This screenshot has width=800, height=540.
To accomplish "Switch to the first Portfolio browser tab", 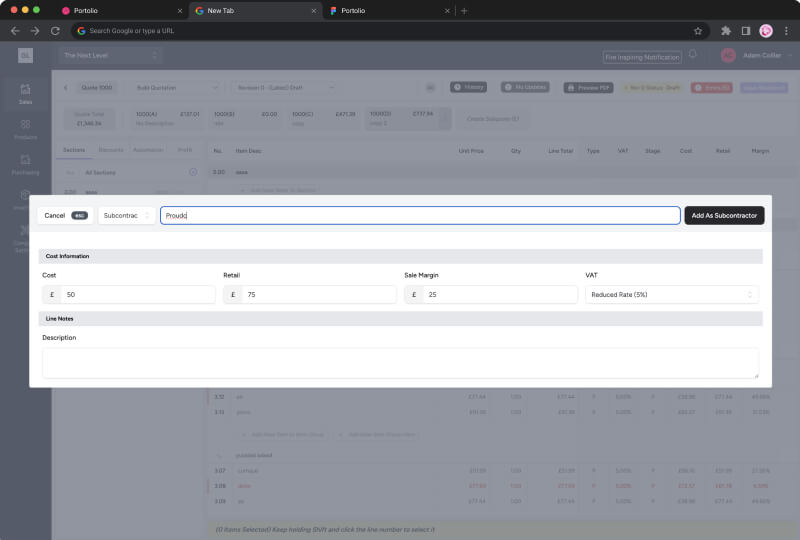I will tap(120, 10).
